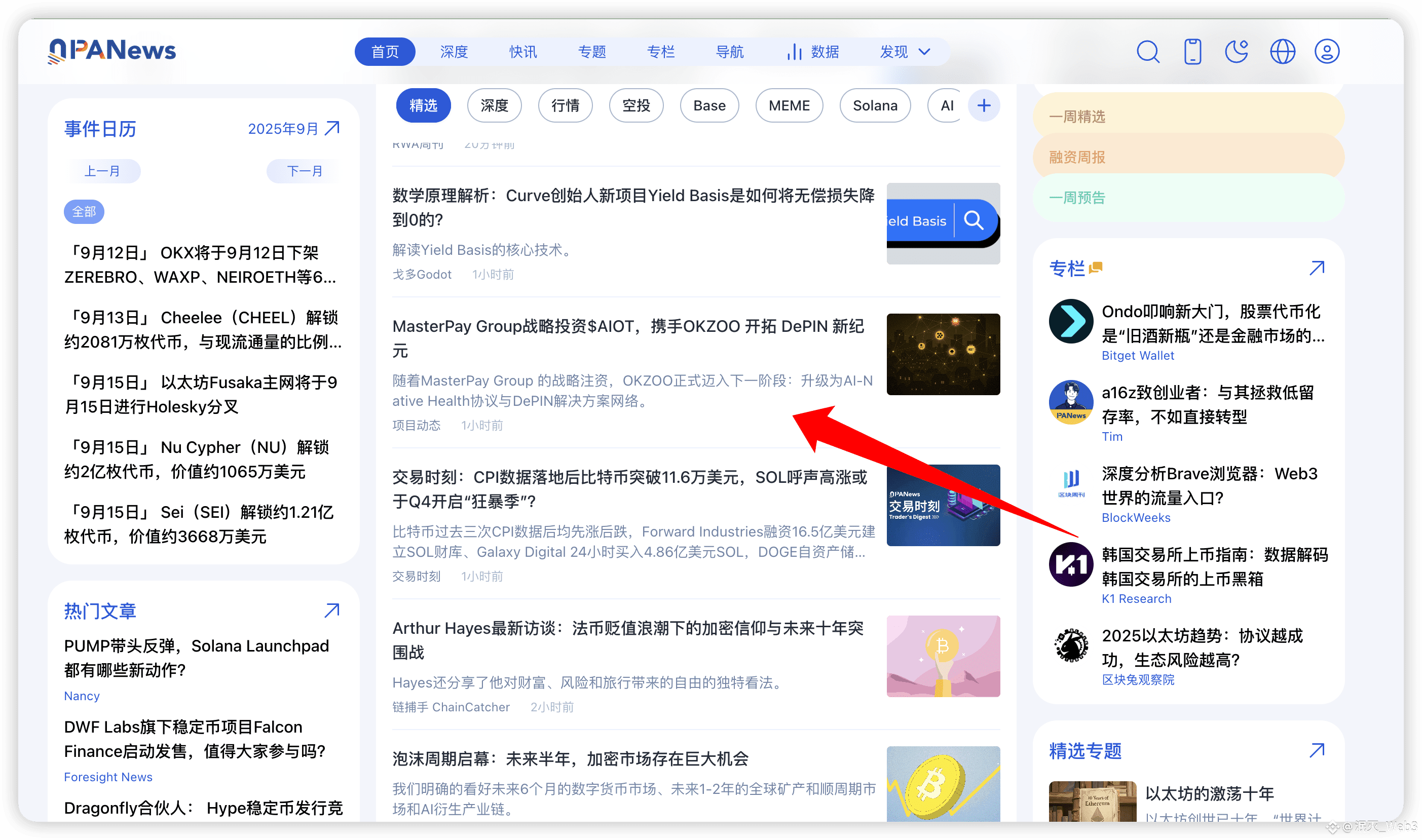Screen dimensions: 1422x840
Task: Open the 韩国交易所上币指南 column article
Action: tap(1215, 566)
